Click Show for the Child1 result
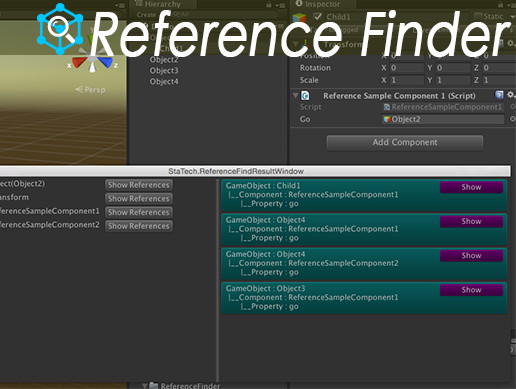 (x=471, y=187)
